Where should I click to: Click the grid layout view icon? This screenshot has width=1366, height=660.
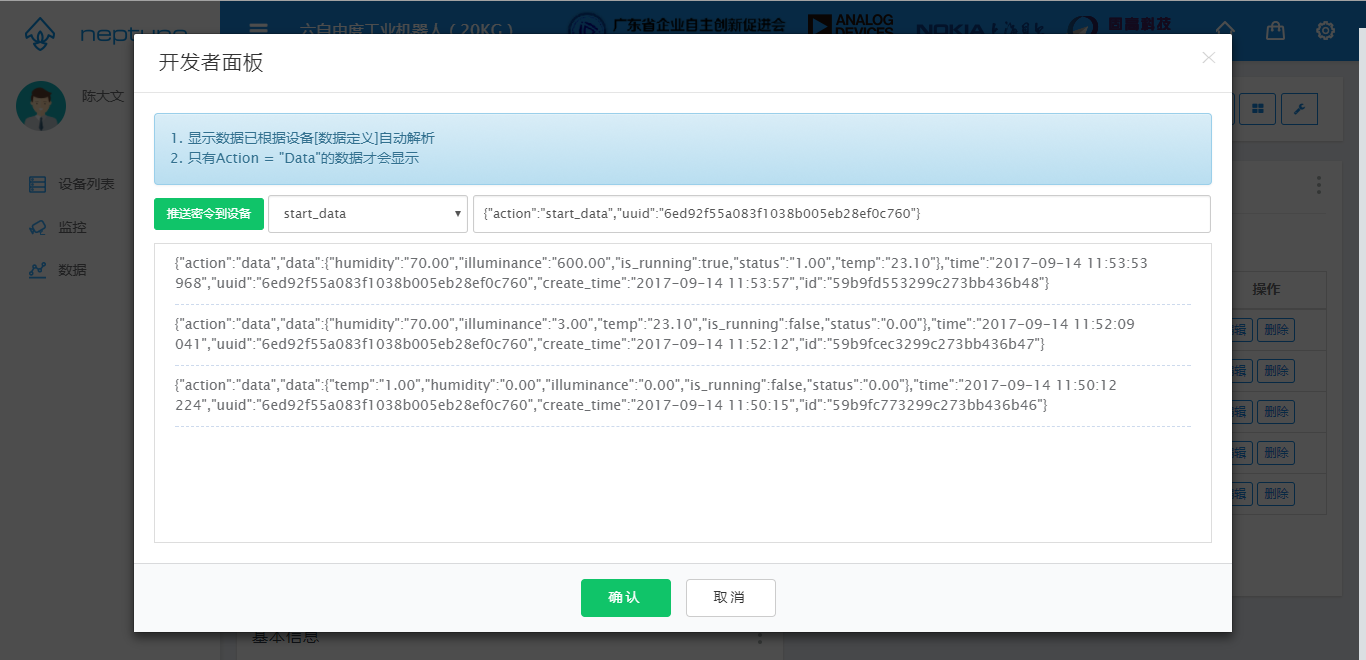[x=1257, y=109]
